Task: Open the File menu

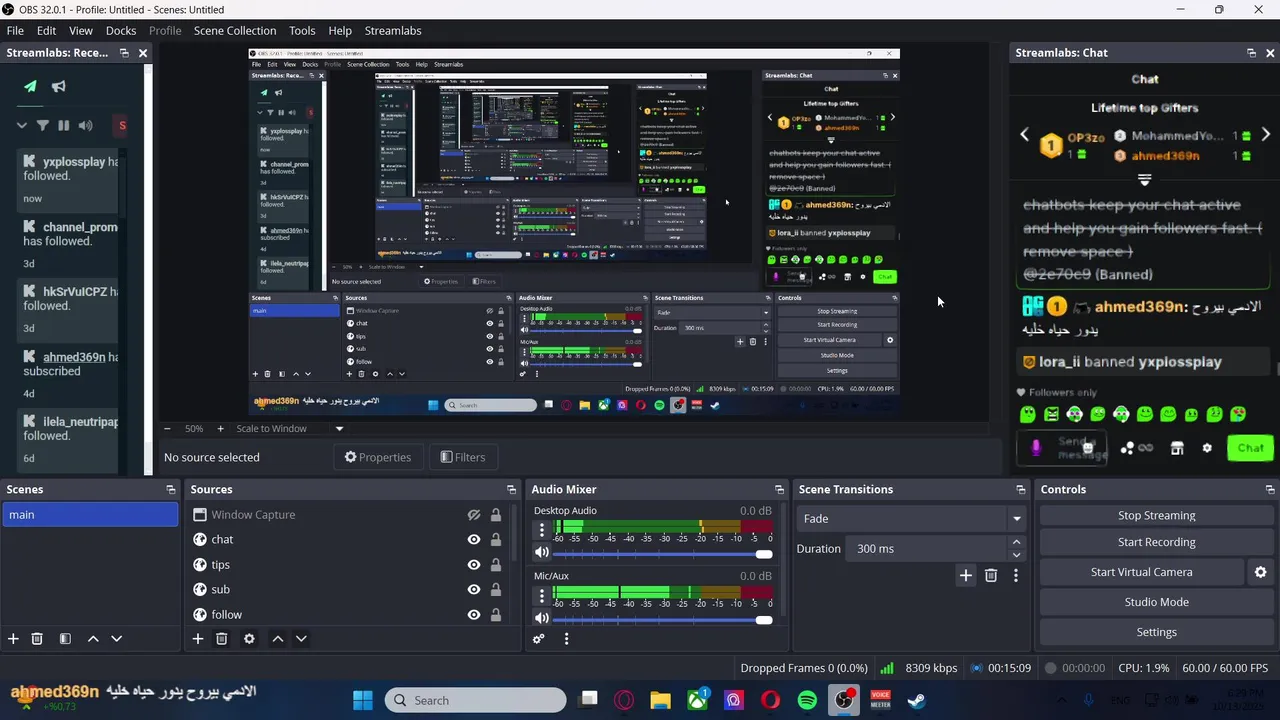Action: point(15,30)
